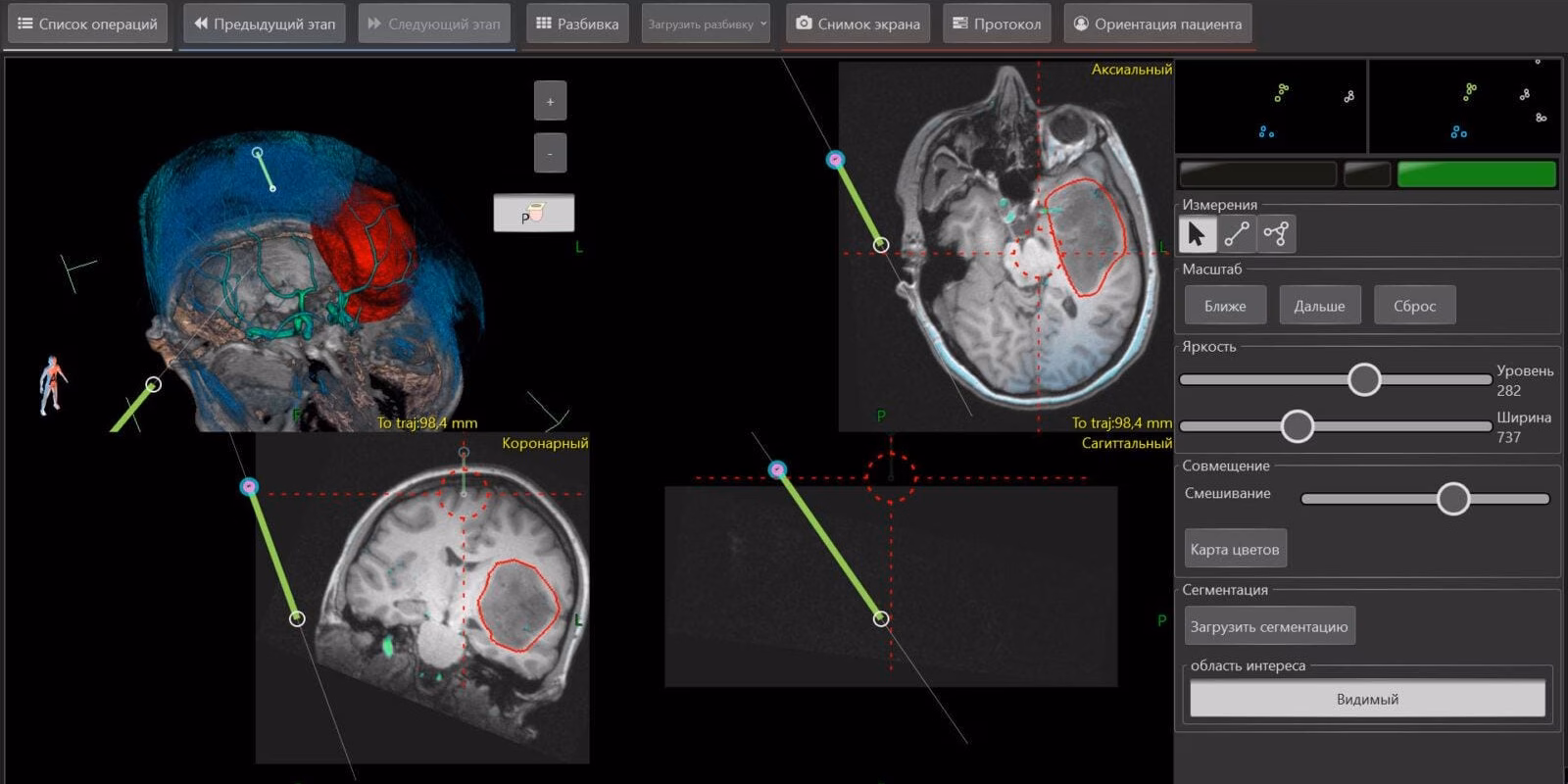The image size is (1568, 784).
Task: Click the Сагиттальный view label
Action: (1126, 443)
